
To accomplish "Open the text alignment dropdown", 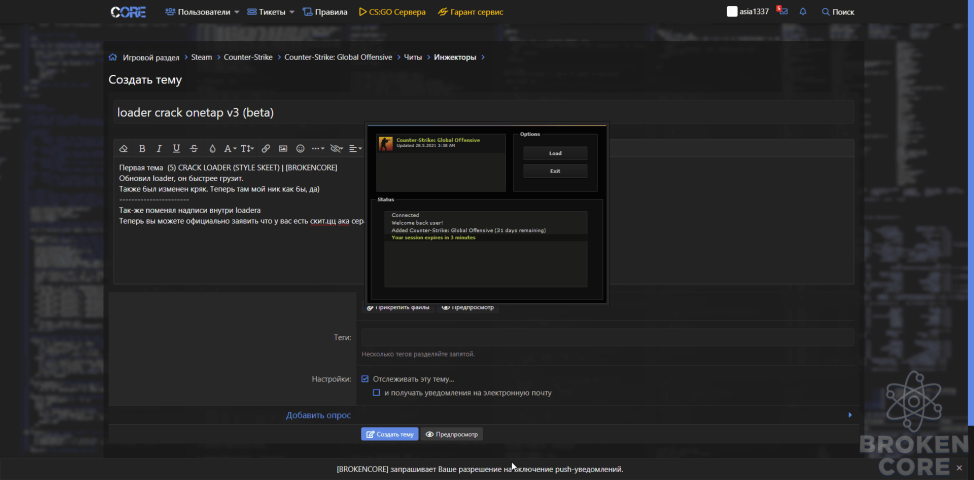I will click(x=355, y=148).
